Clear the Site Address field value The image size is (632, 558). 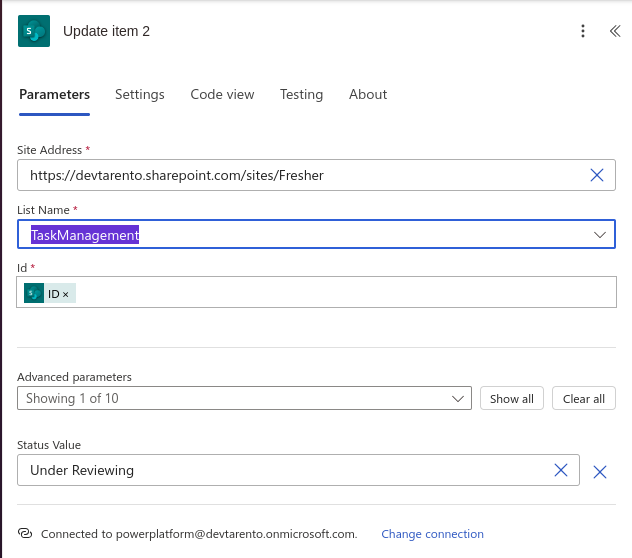point(597,175)
